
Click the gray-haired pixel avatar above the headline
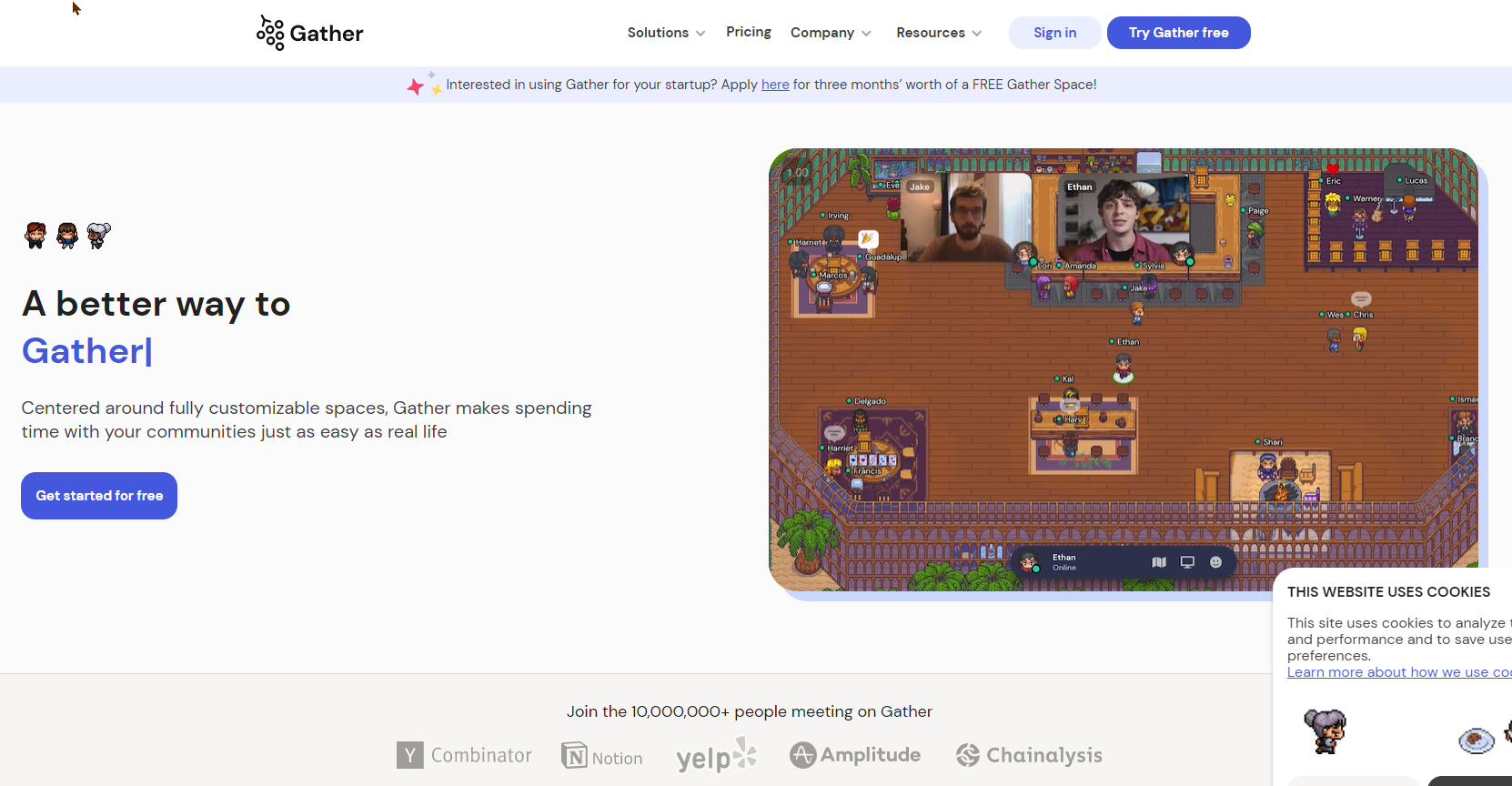pos(98,236)
